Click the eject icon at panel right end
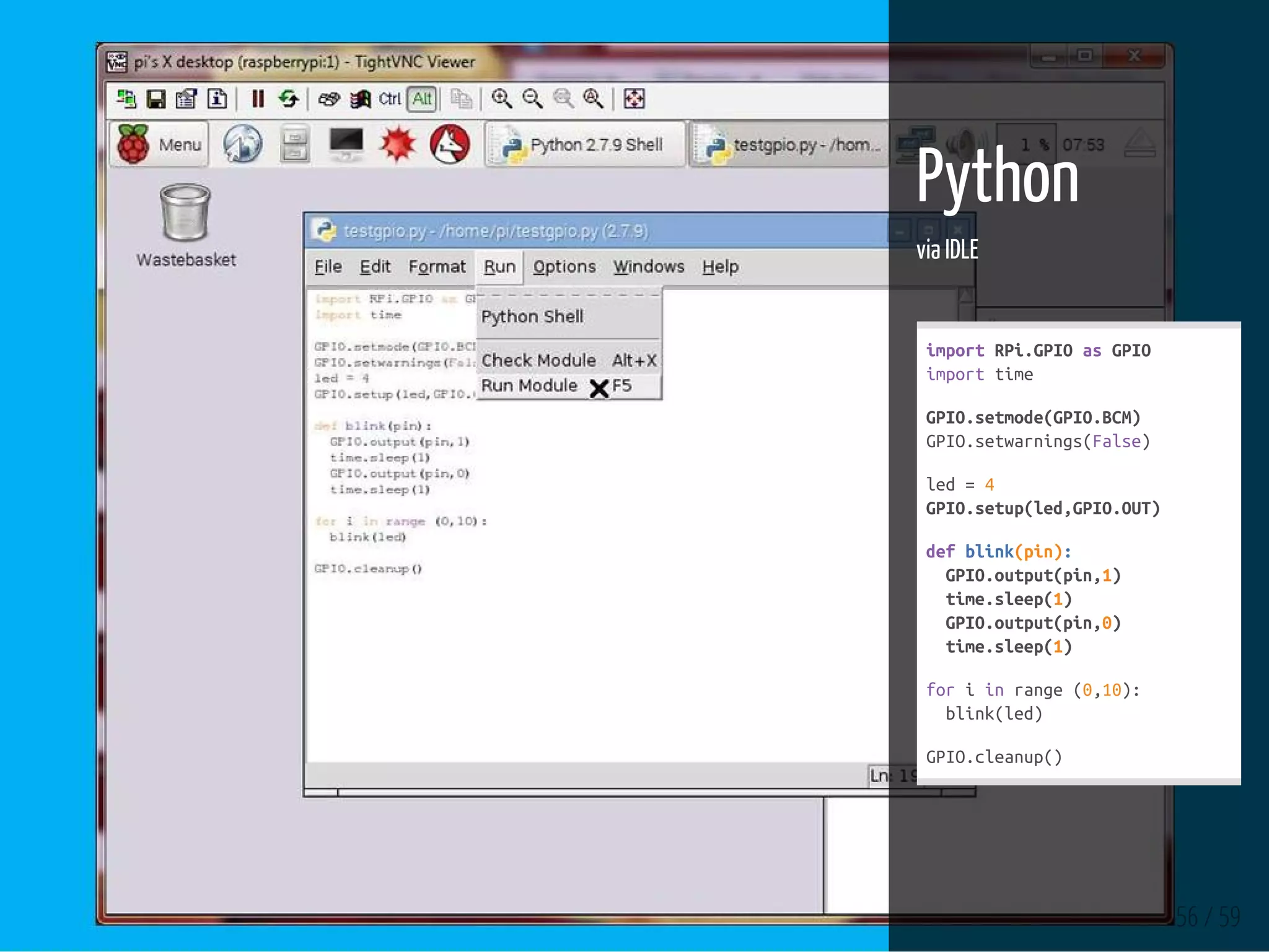The image size is (1269, 952). click(1139, 144)
